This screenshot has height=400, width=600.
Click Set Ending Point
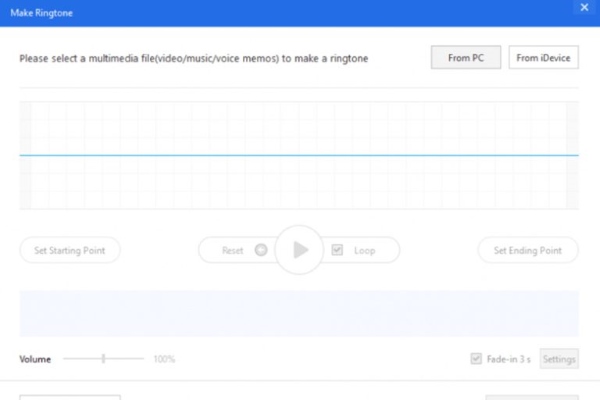528,250
